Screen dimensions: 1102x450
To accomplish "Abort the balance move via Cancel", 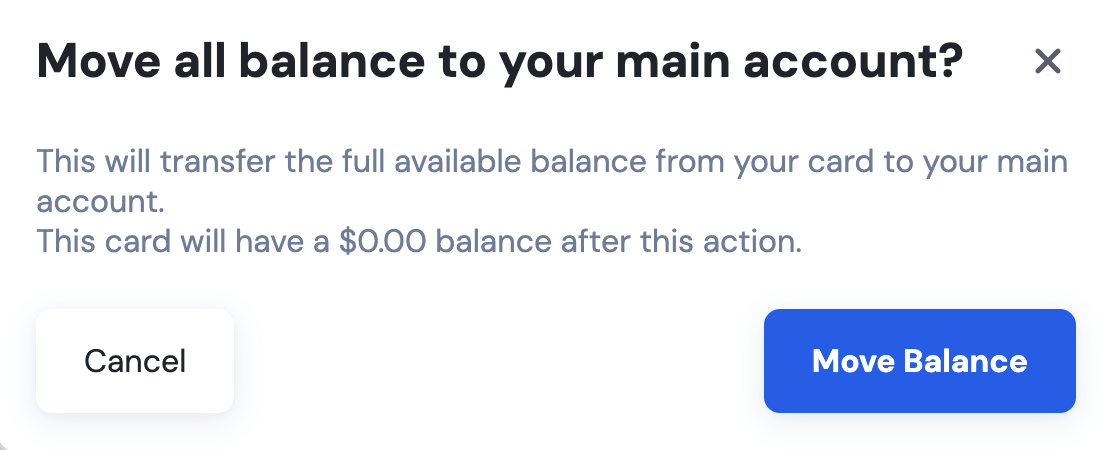I will (135, 361).
